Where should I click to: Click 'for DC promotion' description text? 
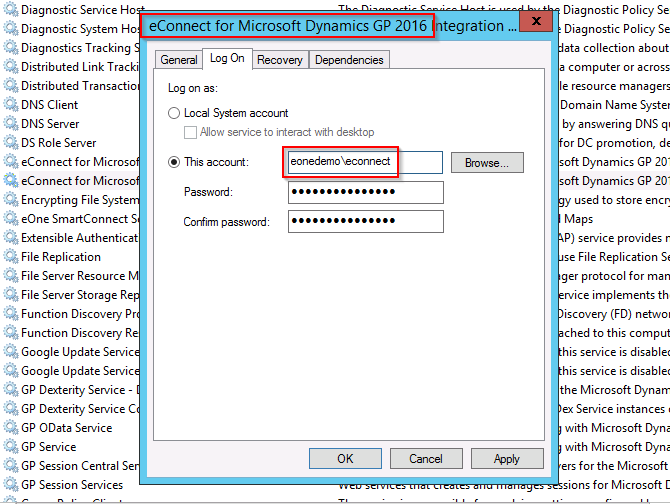(x=614, y=143)
